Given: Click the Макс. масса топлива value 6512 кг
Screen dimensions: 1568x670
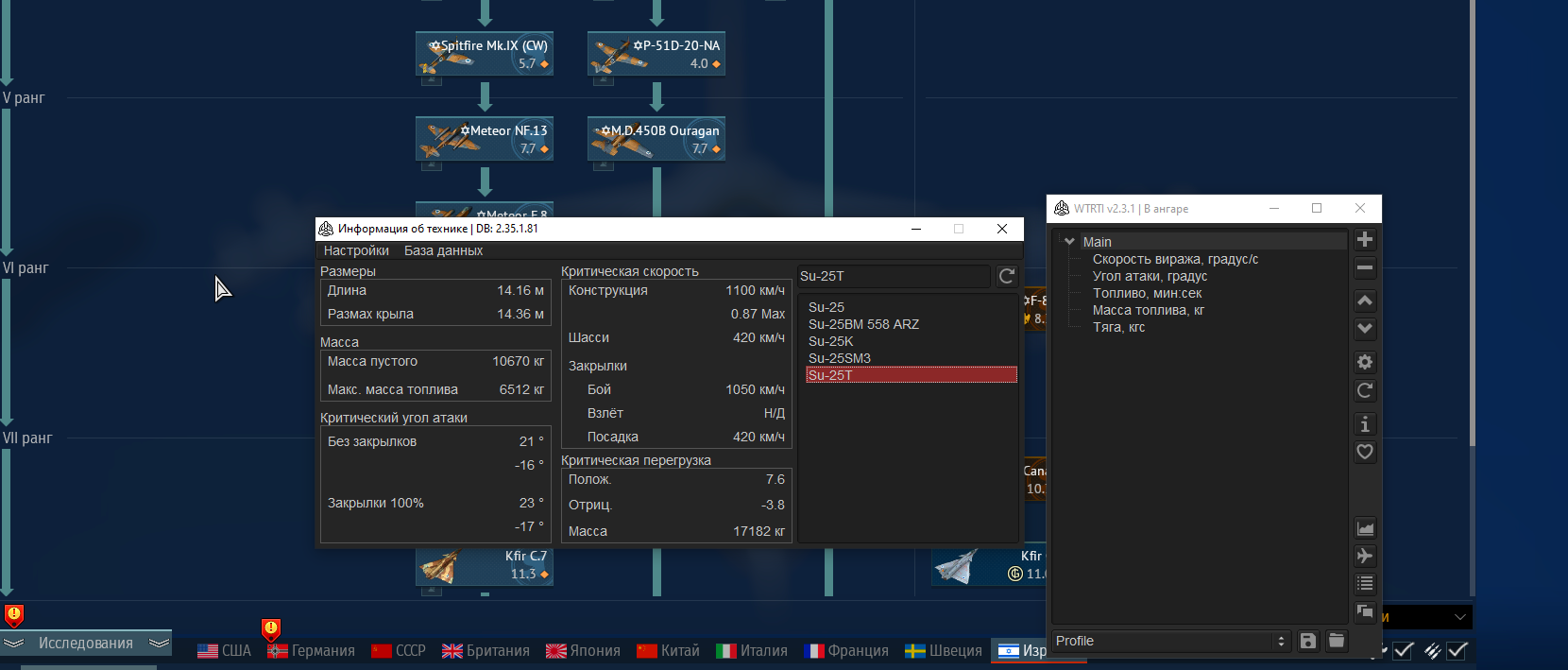Looking at the screenshot, I should [x=521, y=389].
